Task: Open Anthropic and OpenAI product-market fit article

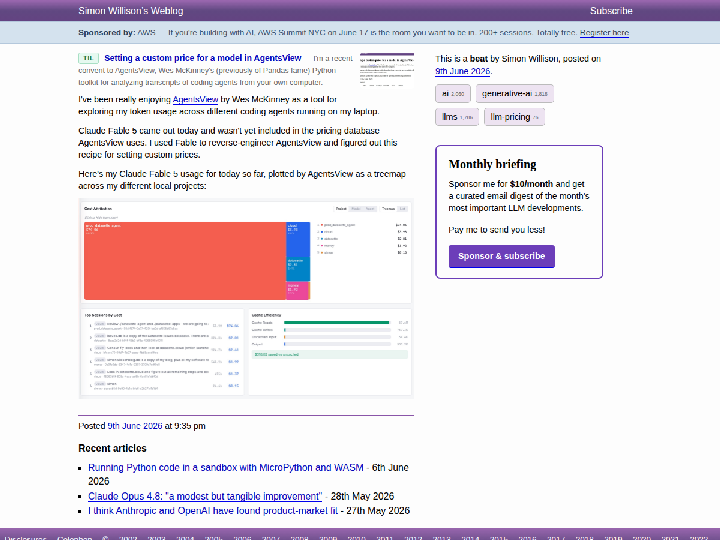Action: (x=213, y=511)
